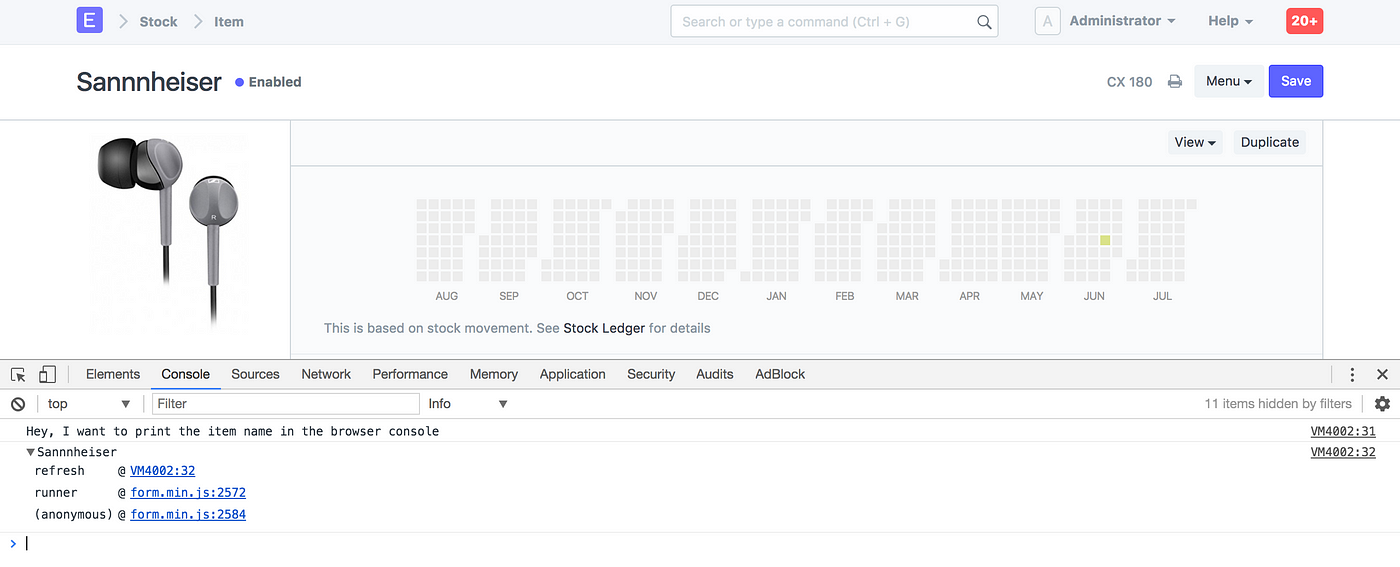Click the 20+ notifications badge
The image size is (1400, 567).
[1304, 21]
